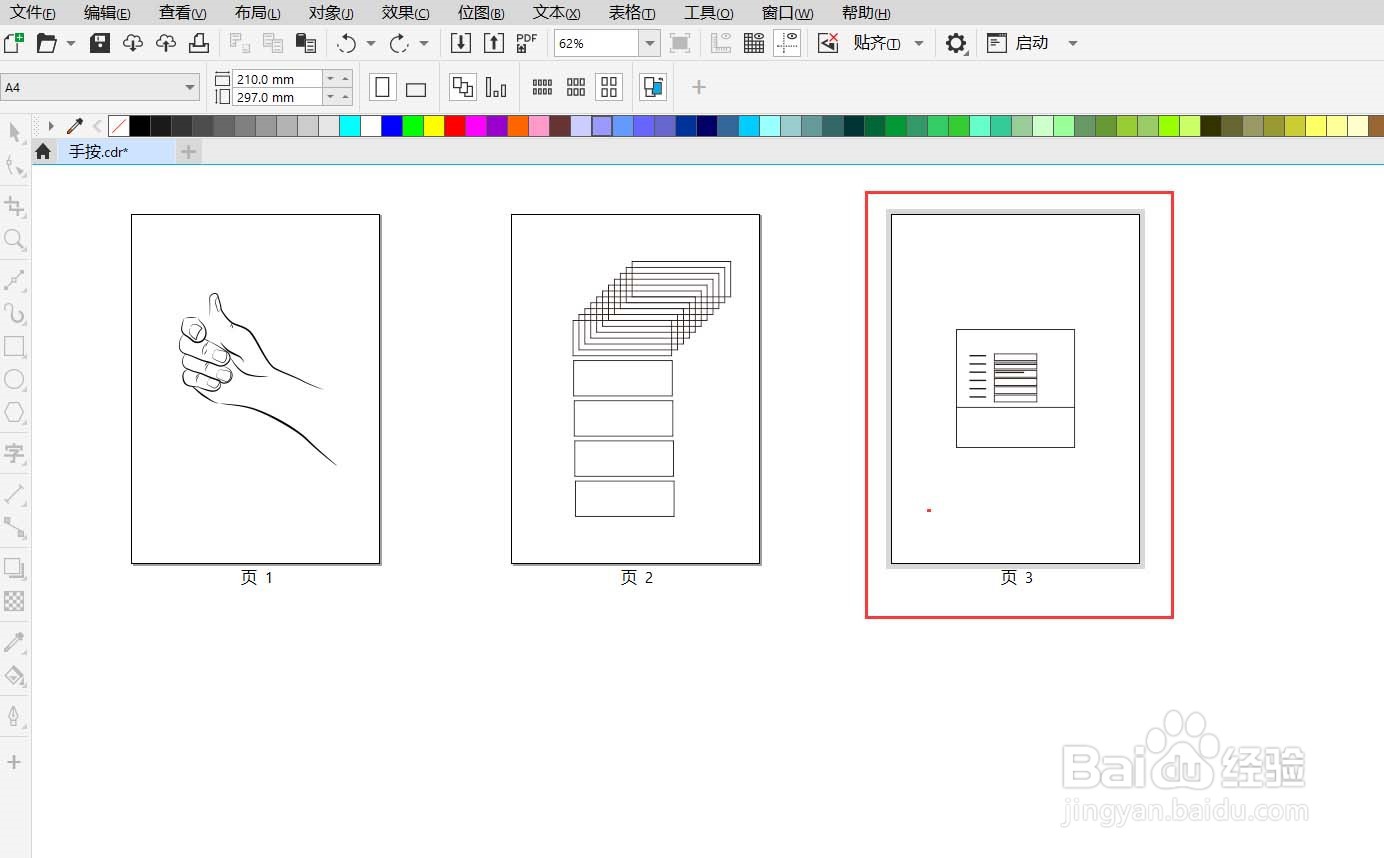Image resolution: width=1384 pixels, height=858 pixels.
Task: Click the page height field 297.0 mm
Action: [x=277, y=97]
